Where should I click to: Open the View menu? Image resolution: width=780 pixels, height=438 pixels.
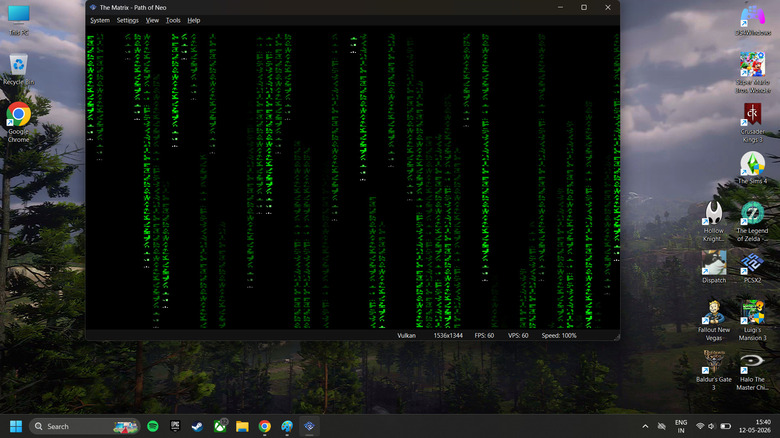coord(152,20)
